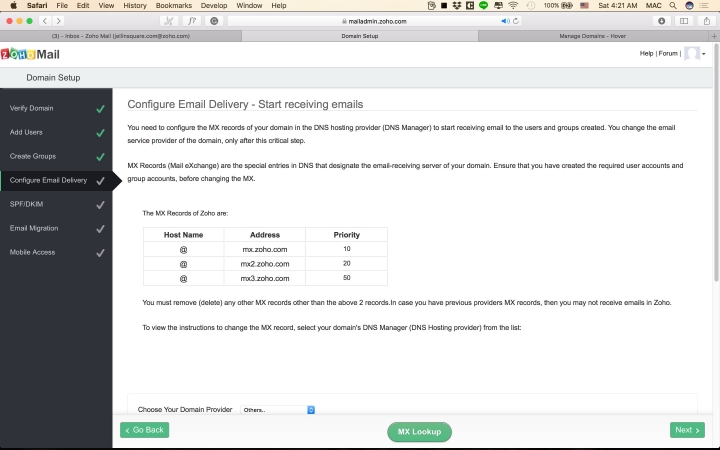Click the mailadmin.zoho.com address bar
This screenshot has width=720, height=450.
point(374,21)
